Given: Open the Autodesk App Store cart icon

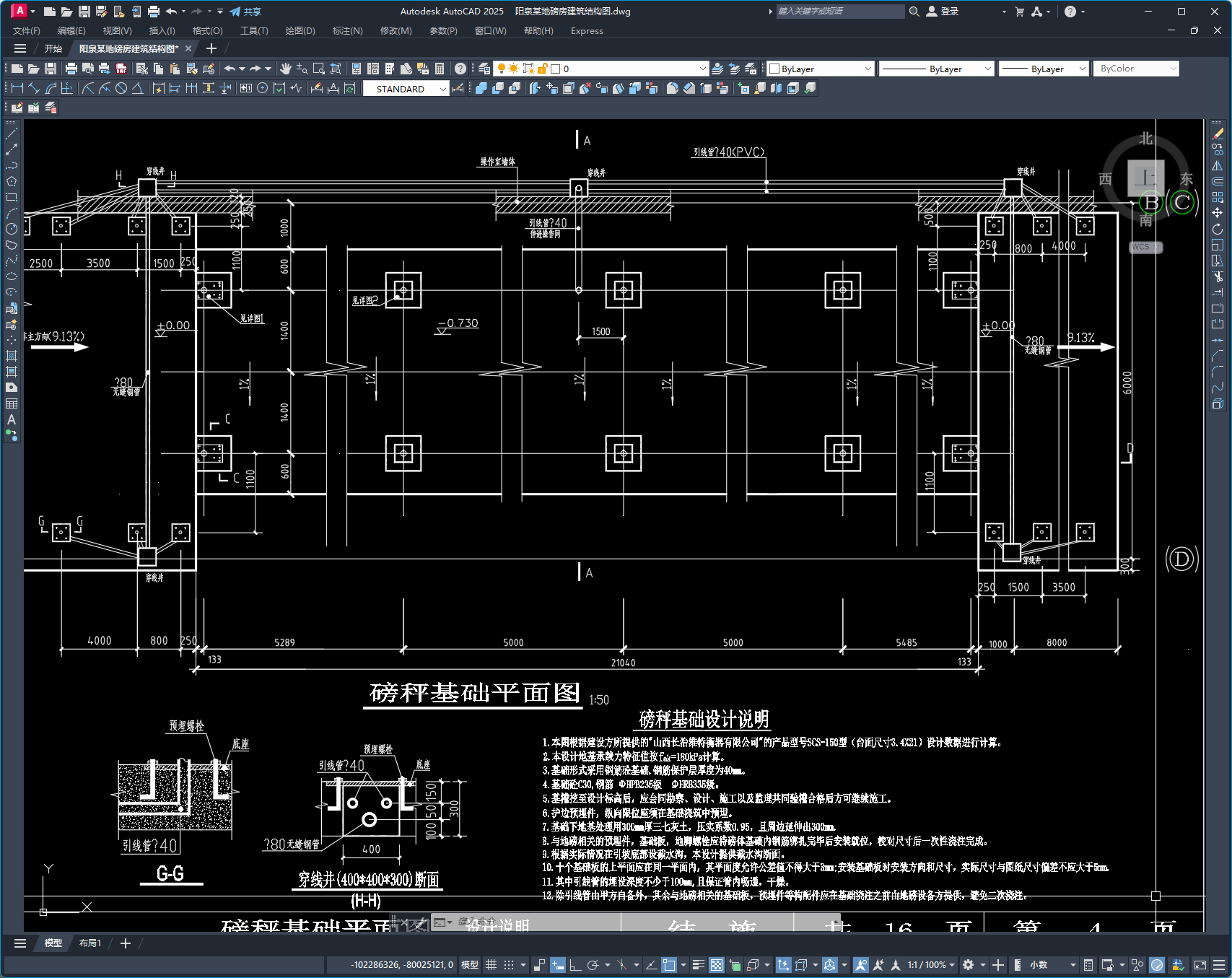Looking at the screenshot, I should pyautogui.click(x=1020, y=12).
